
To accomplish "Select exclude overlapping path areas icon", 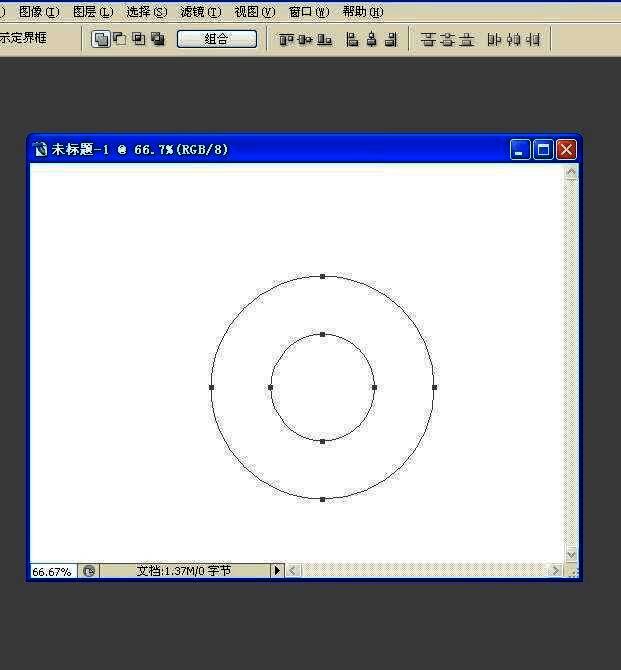I will click(x=157, y=39).
